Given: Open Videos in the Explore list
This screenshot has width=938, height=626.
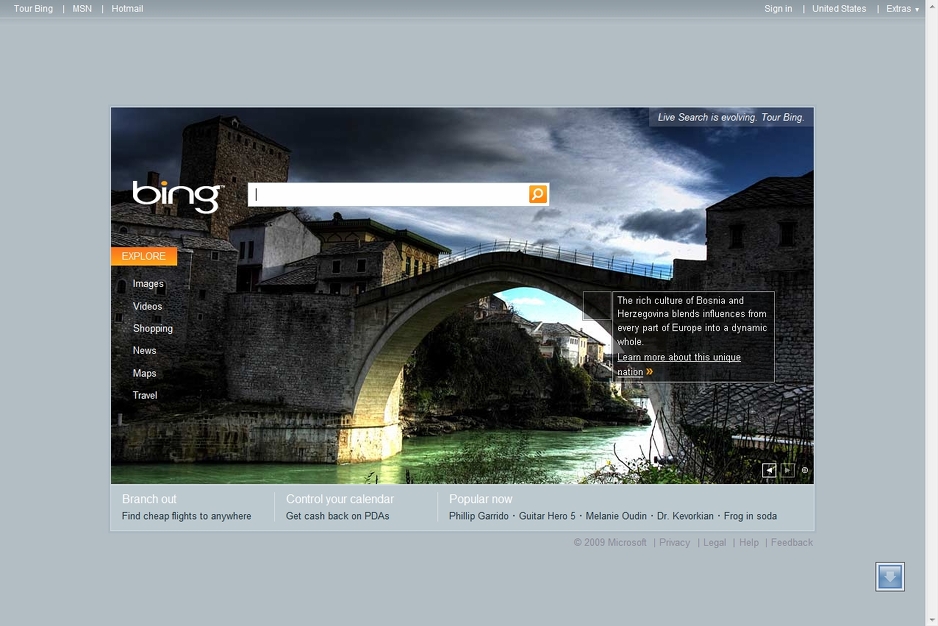Looking at the screenshot, I should [148, 306].
